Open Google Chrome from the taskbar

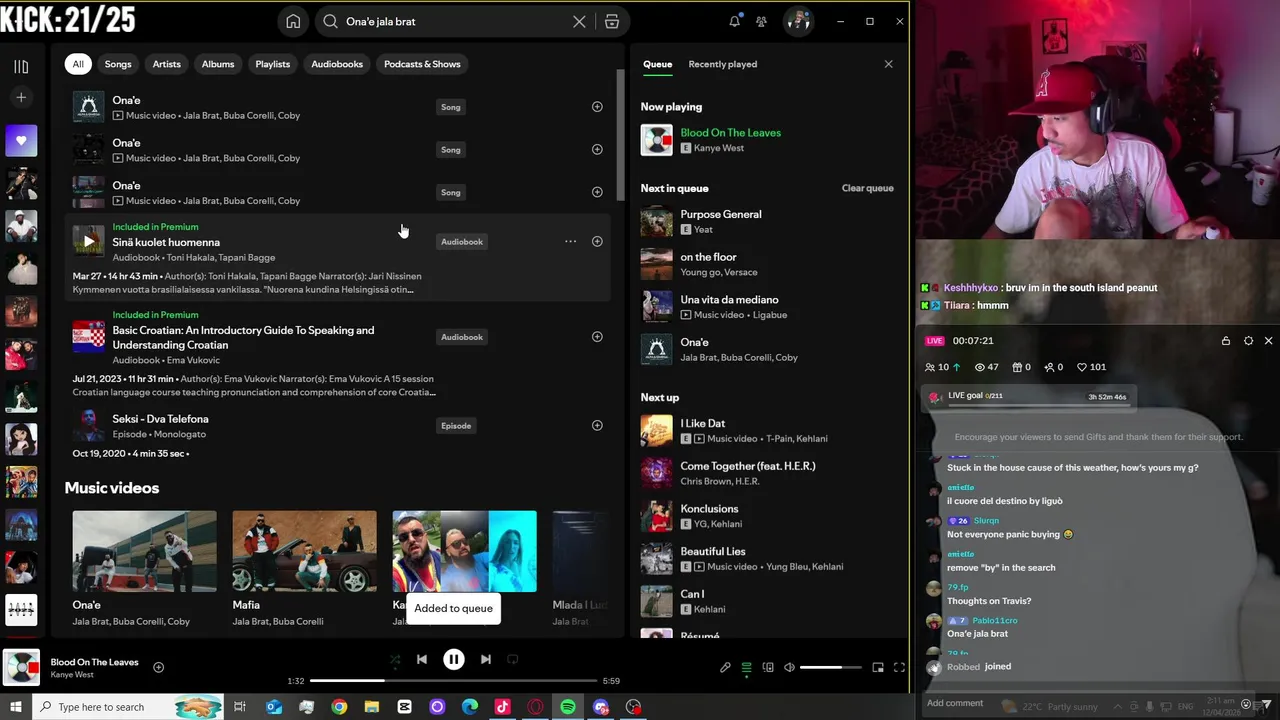click(x=339, y=707)
